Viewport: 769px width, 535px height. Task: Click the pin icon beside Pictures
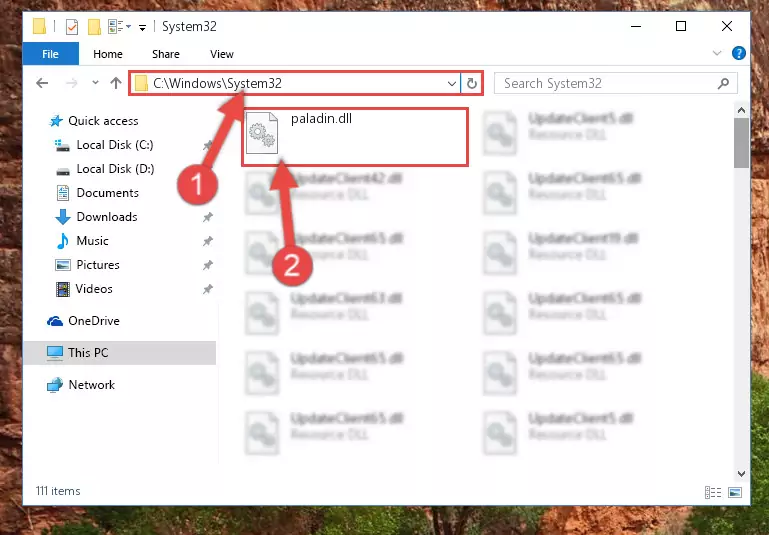coord(207,265)
